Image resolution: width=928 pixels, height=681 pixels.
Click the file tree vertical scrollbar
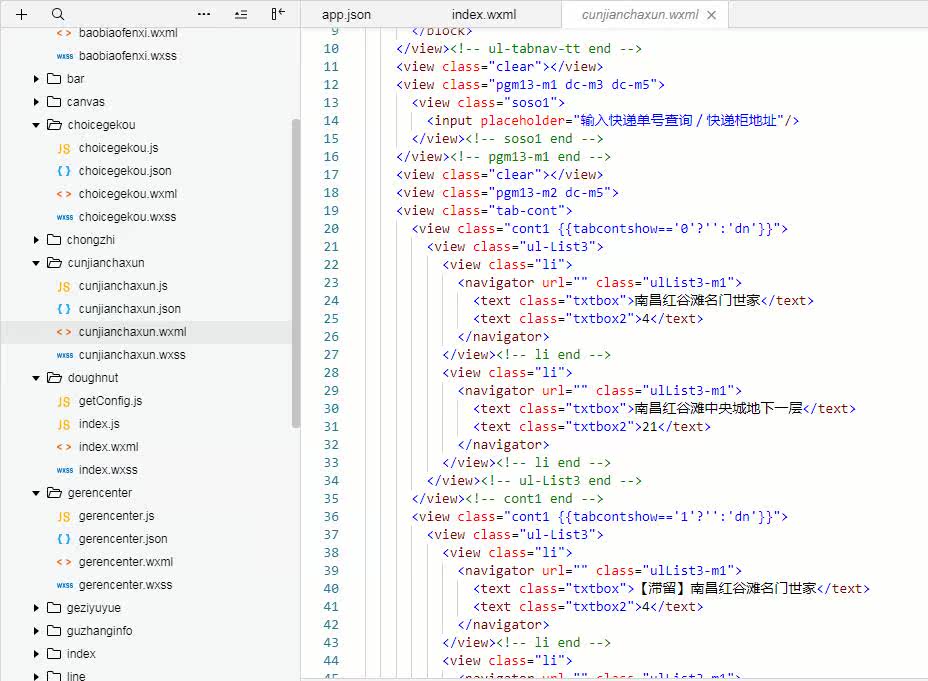click(x=296, y=273)
